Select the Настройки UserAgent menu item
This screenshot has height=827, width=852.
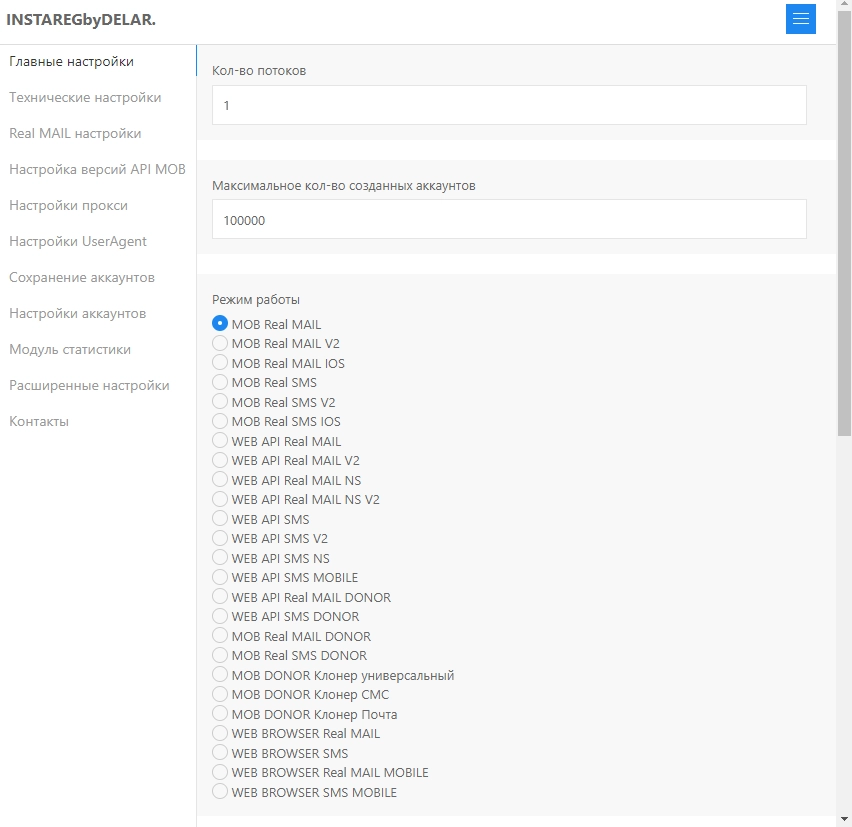(78, 242)
